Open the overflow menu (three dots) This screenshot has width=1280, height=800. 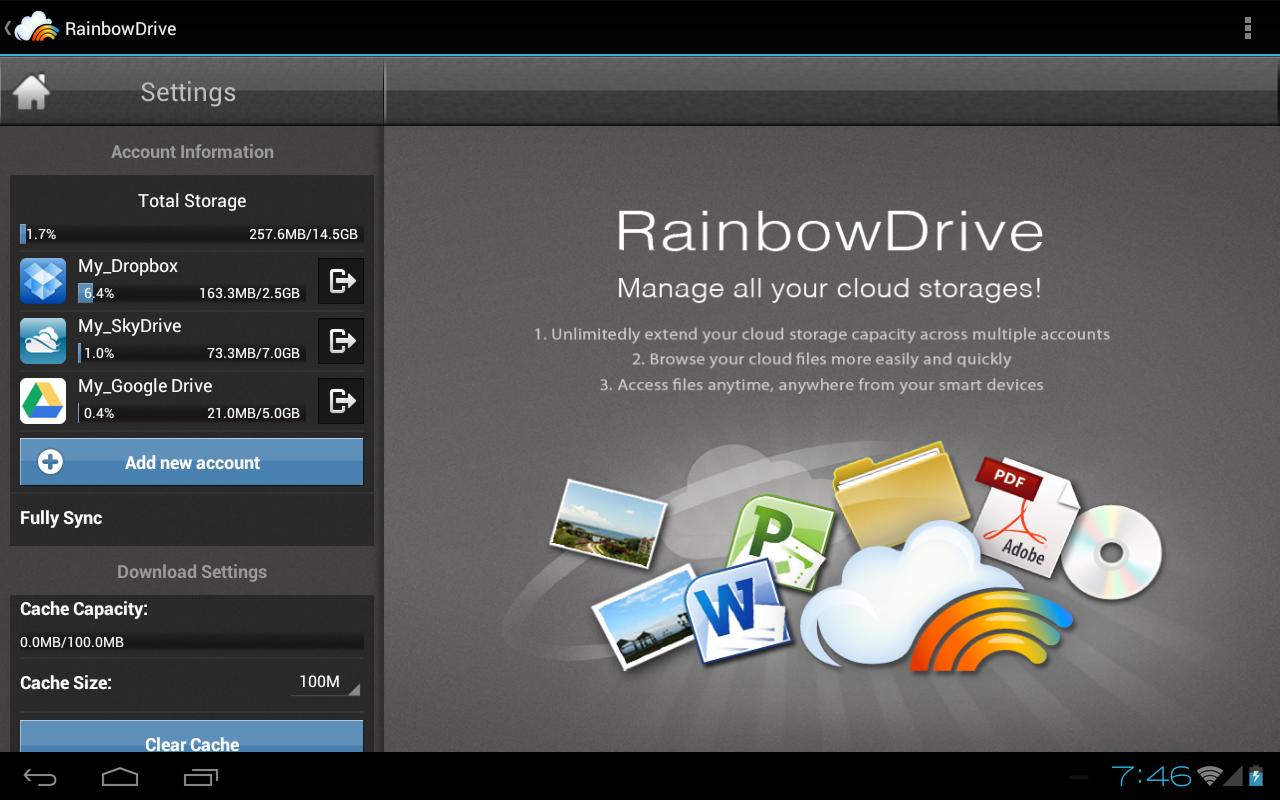(1247, 28)
